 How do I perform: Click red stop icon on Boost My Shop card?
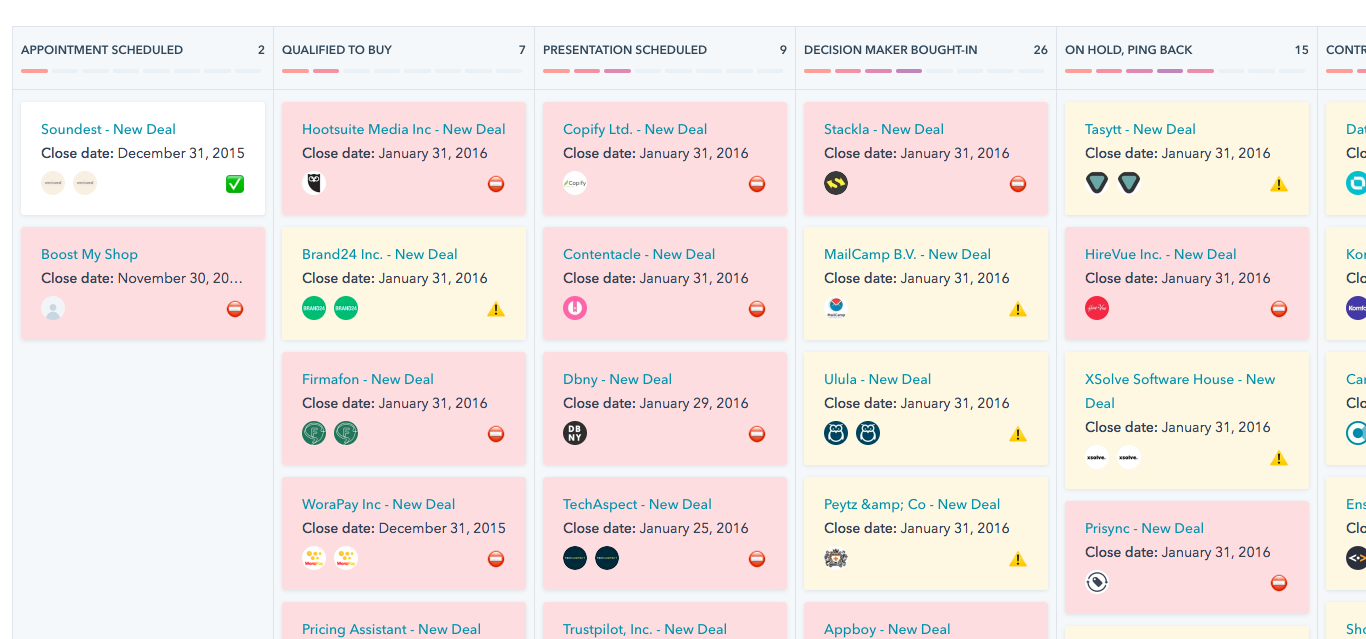point(235,309)
